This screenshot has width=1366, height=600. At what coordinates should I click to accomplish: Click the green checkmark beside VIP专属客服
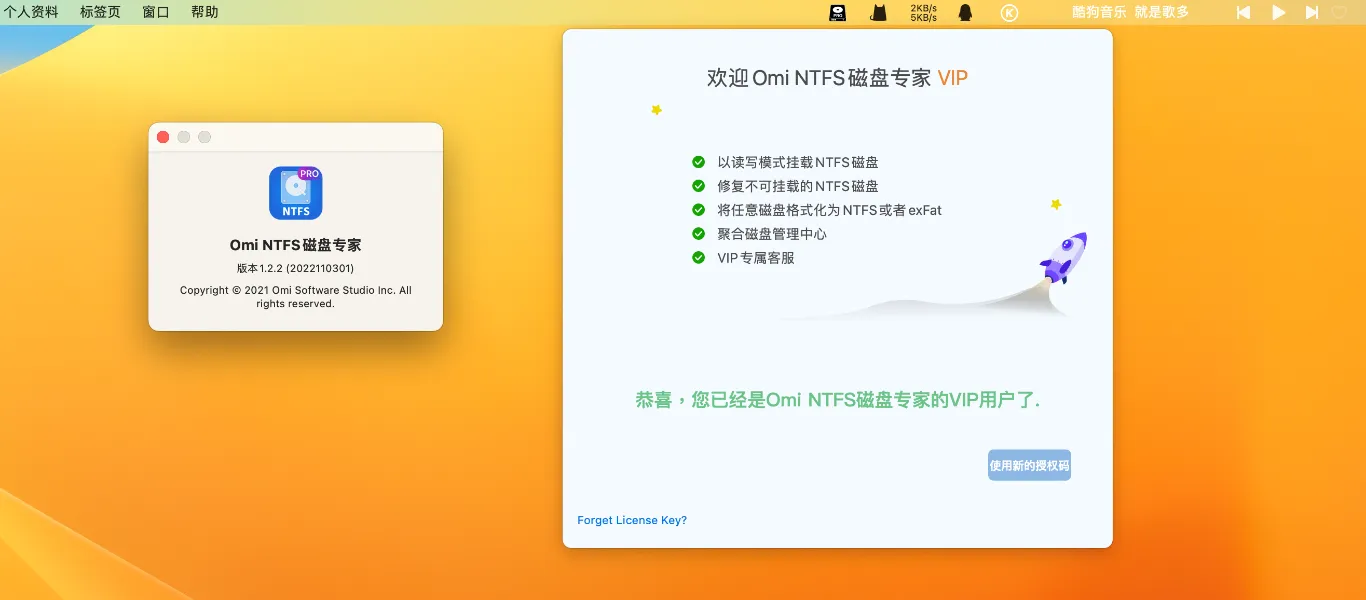tap(697, 257)
